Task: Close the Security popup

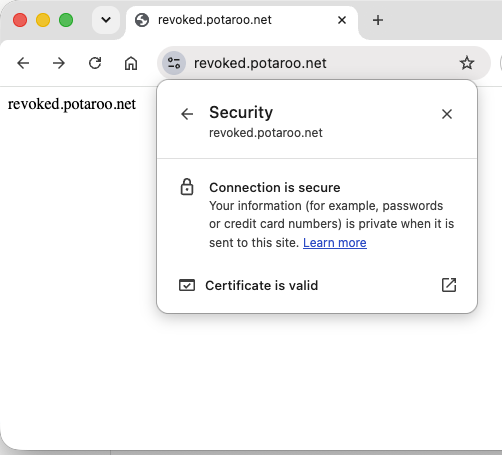Action: pos(447,114)
